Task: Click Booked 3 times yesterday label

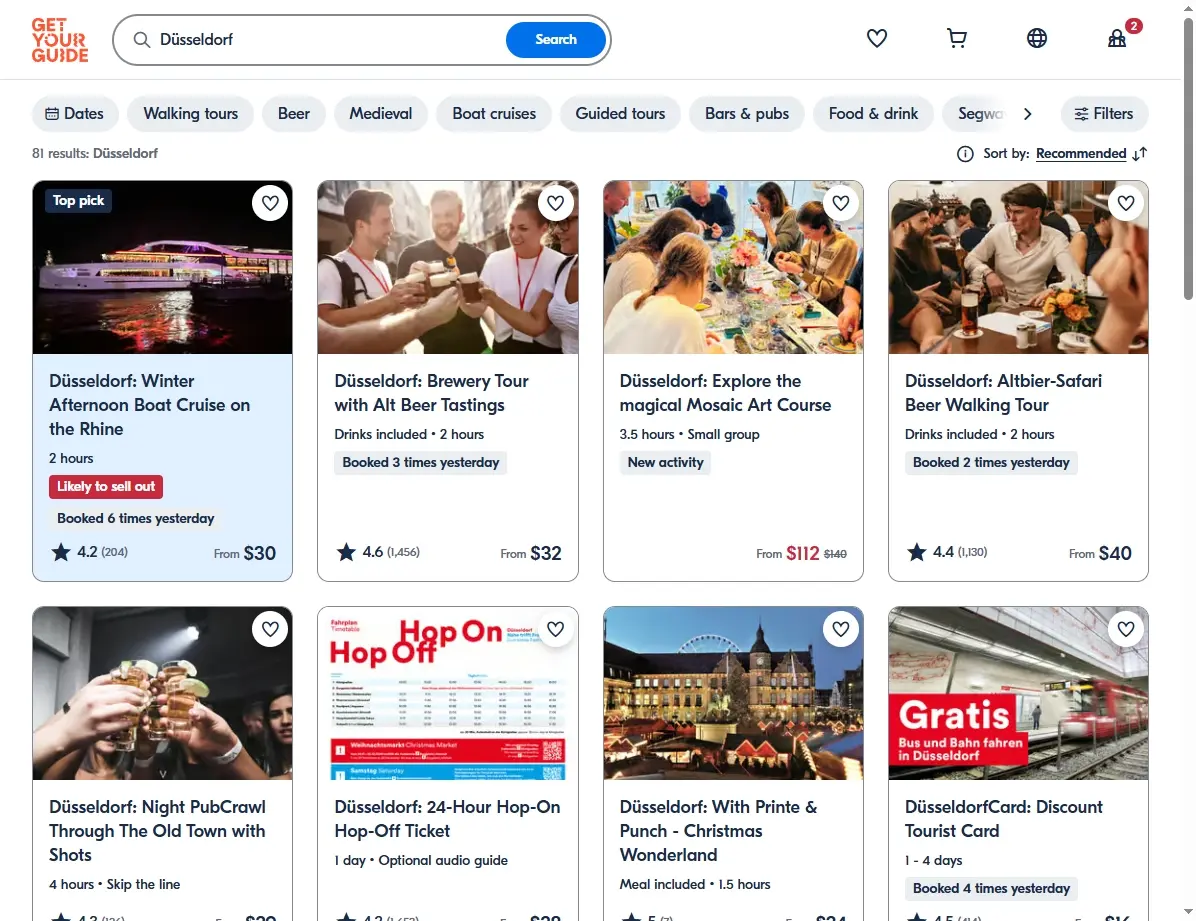Action: (x=421, y=462)
